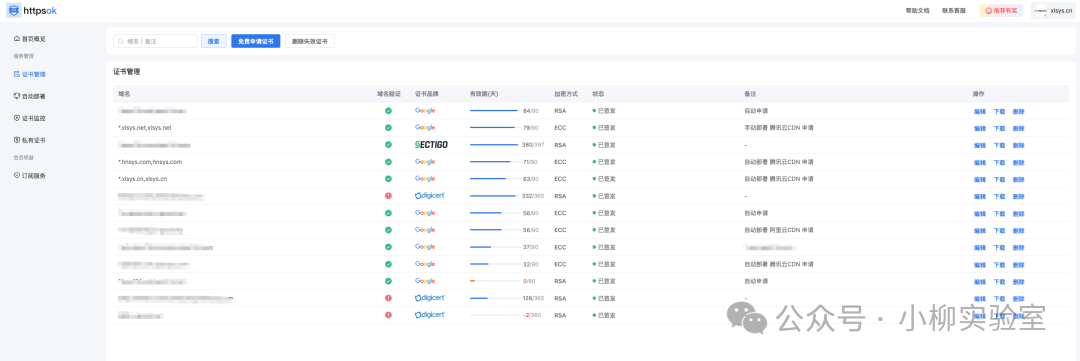Click the 证书管理 panel title
1080x361 pixels.
coord(127,71)
